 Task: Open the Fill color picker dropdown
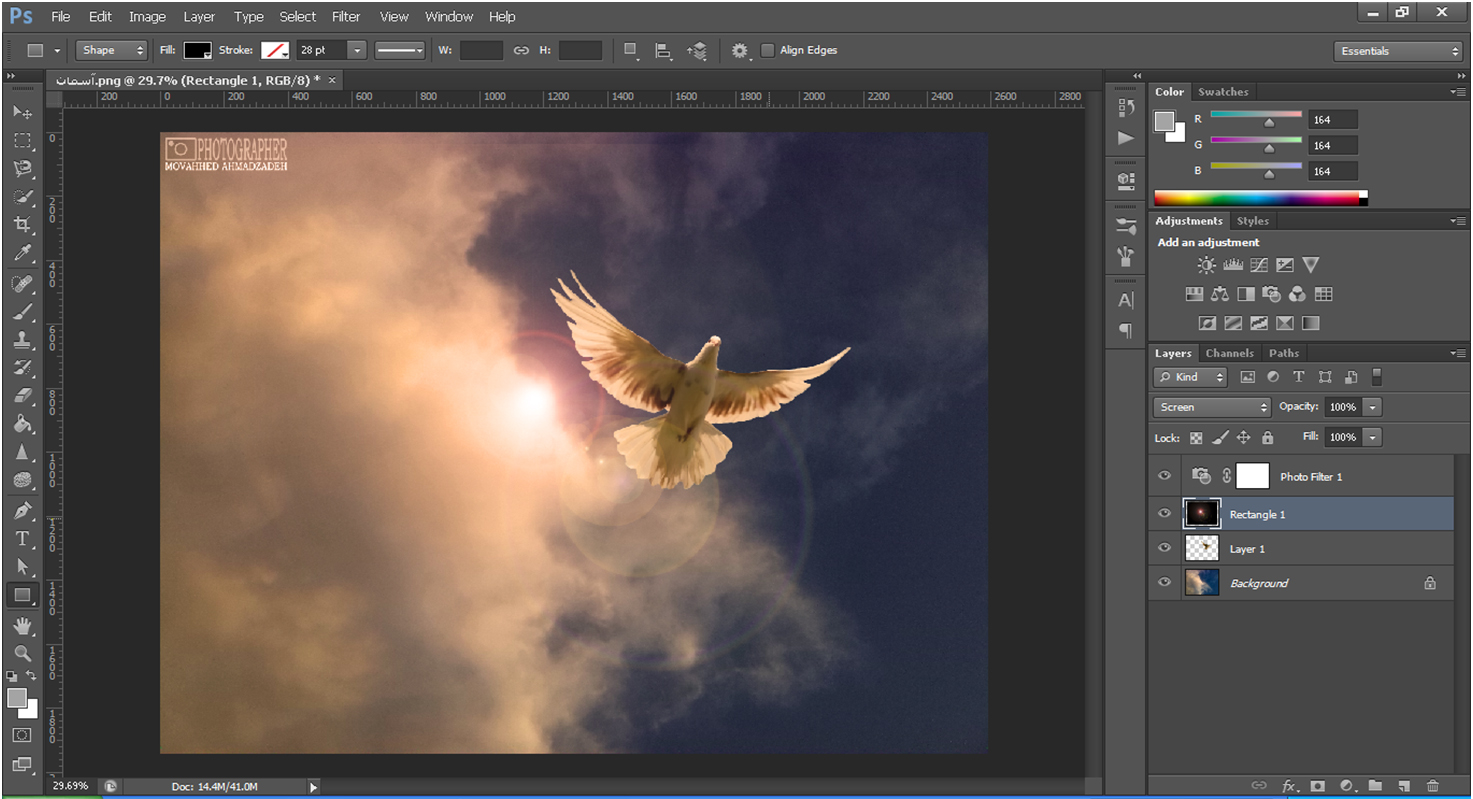[x=198, y=50]
